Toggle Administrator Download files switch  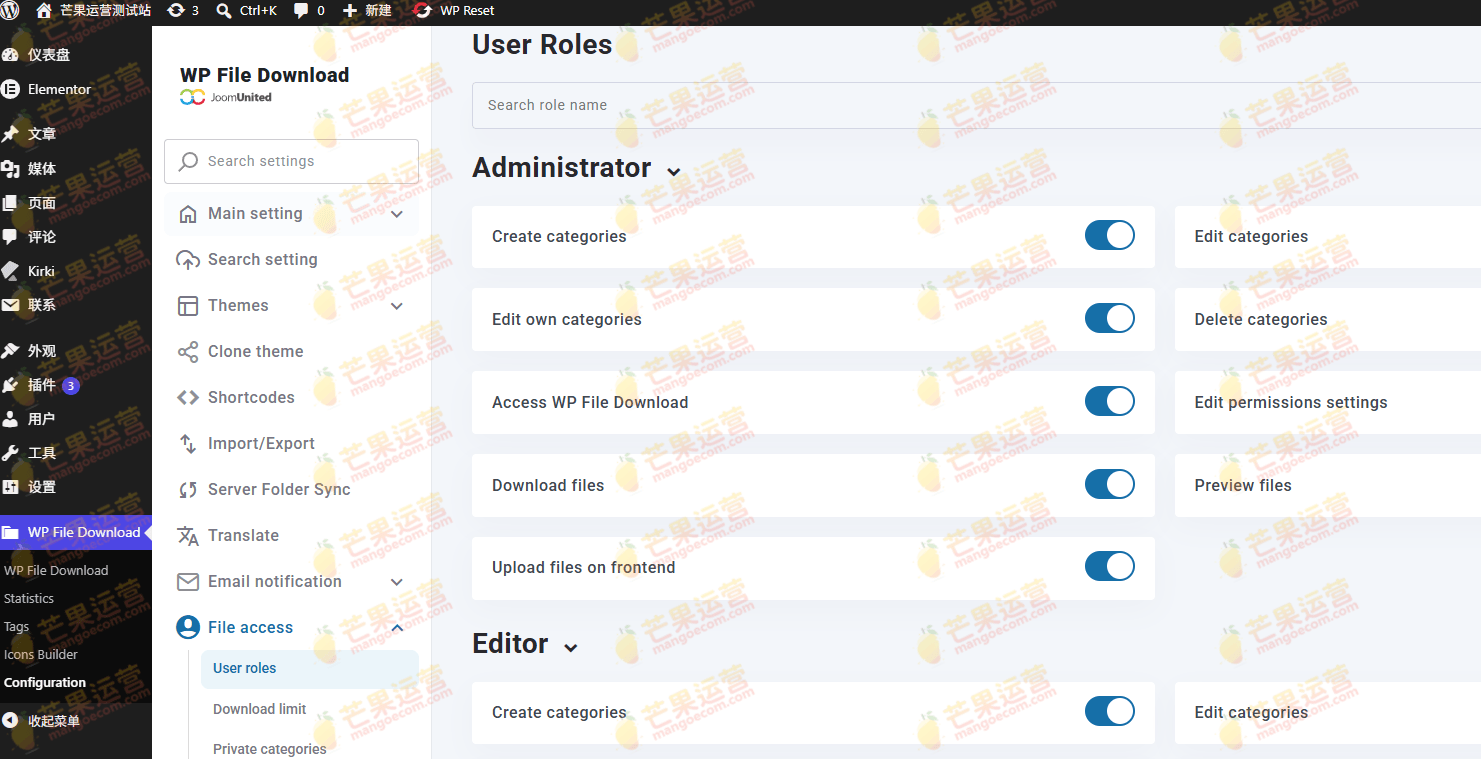[x=1110, y=485]
